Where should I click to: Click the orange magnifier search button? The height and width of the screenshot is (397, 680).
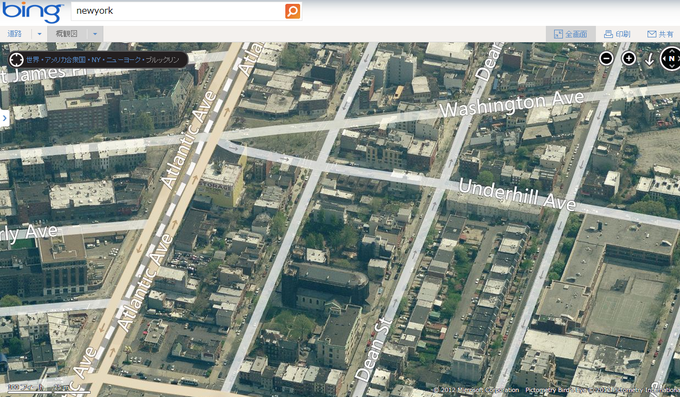tap(292, 11)
